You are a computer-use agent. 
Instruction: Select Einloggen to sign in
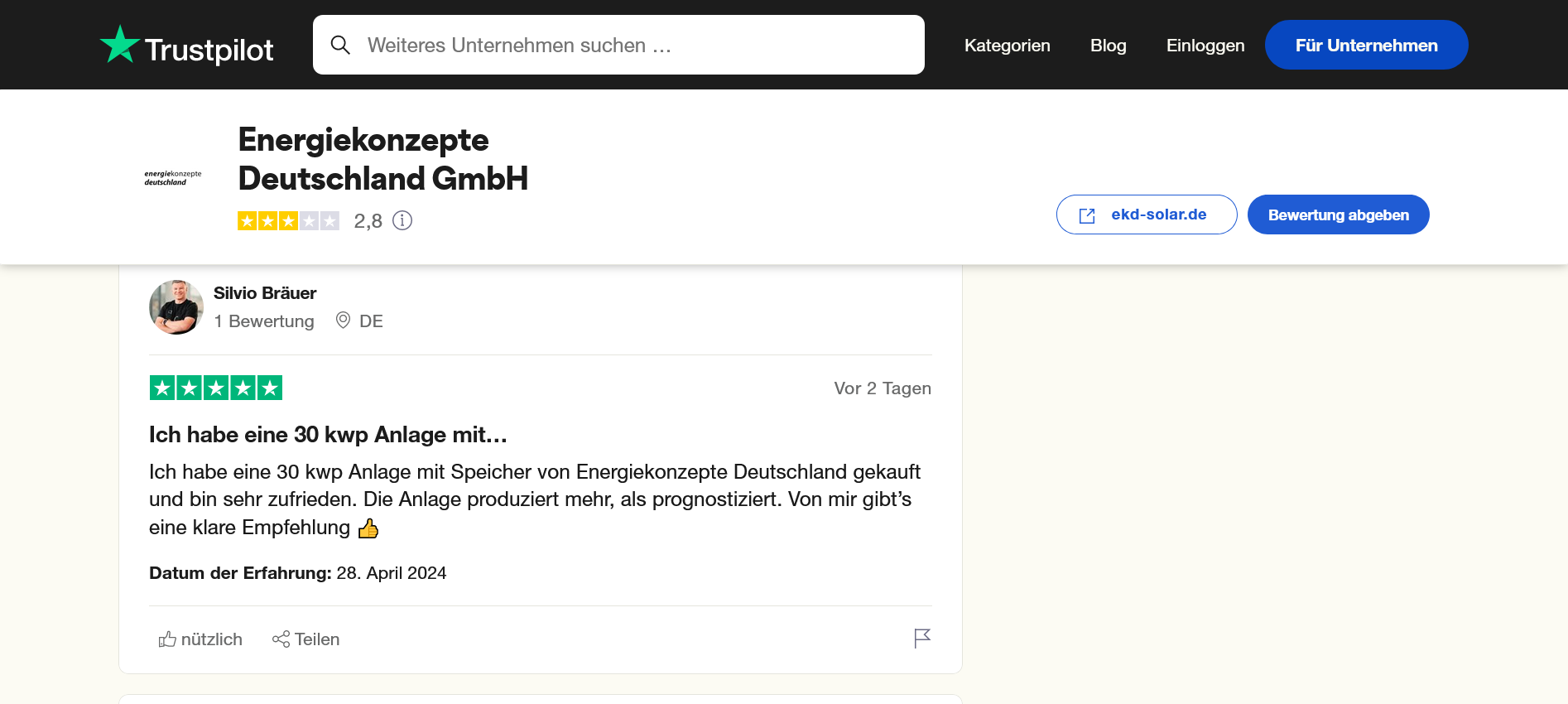pyautogui.click(x=1205, y=46)
